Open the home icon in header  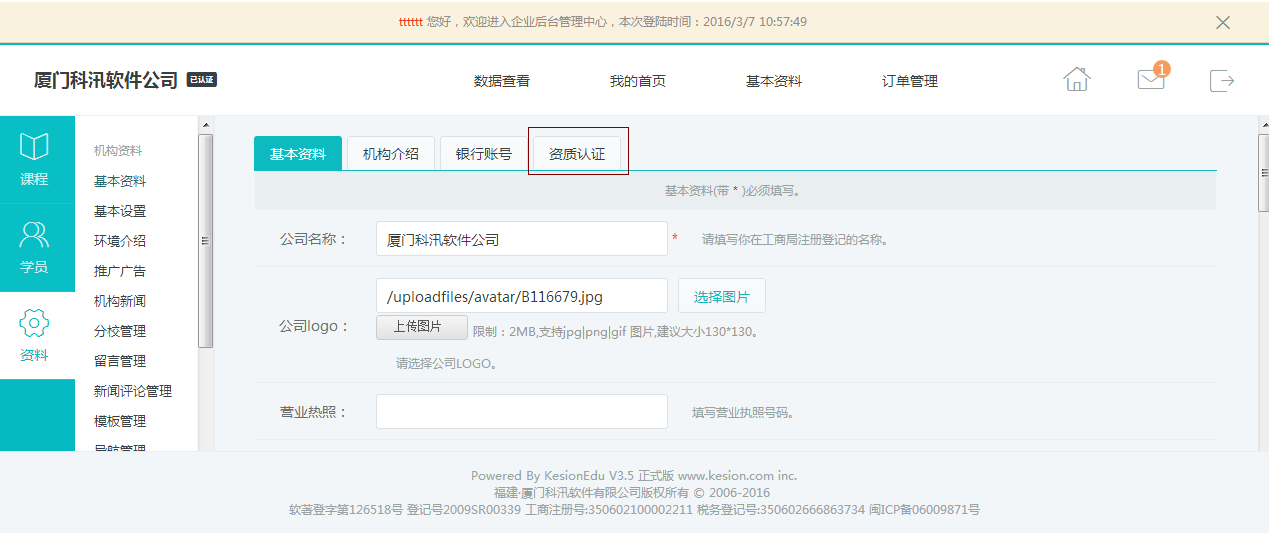1077,80
